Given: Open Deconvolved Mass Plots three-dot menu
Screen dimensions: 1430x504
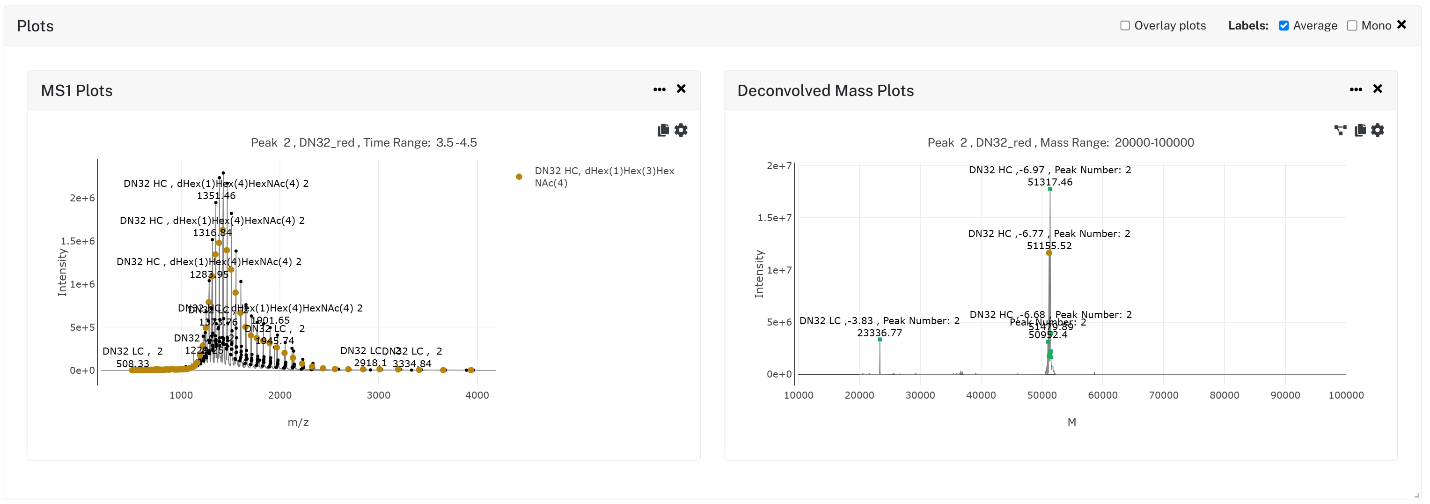Looking at the screenshot, I should 1356,89.
